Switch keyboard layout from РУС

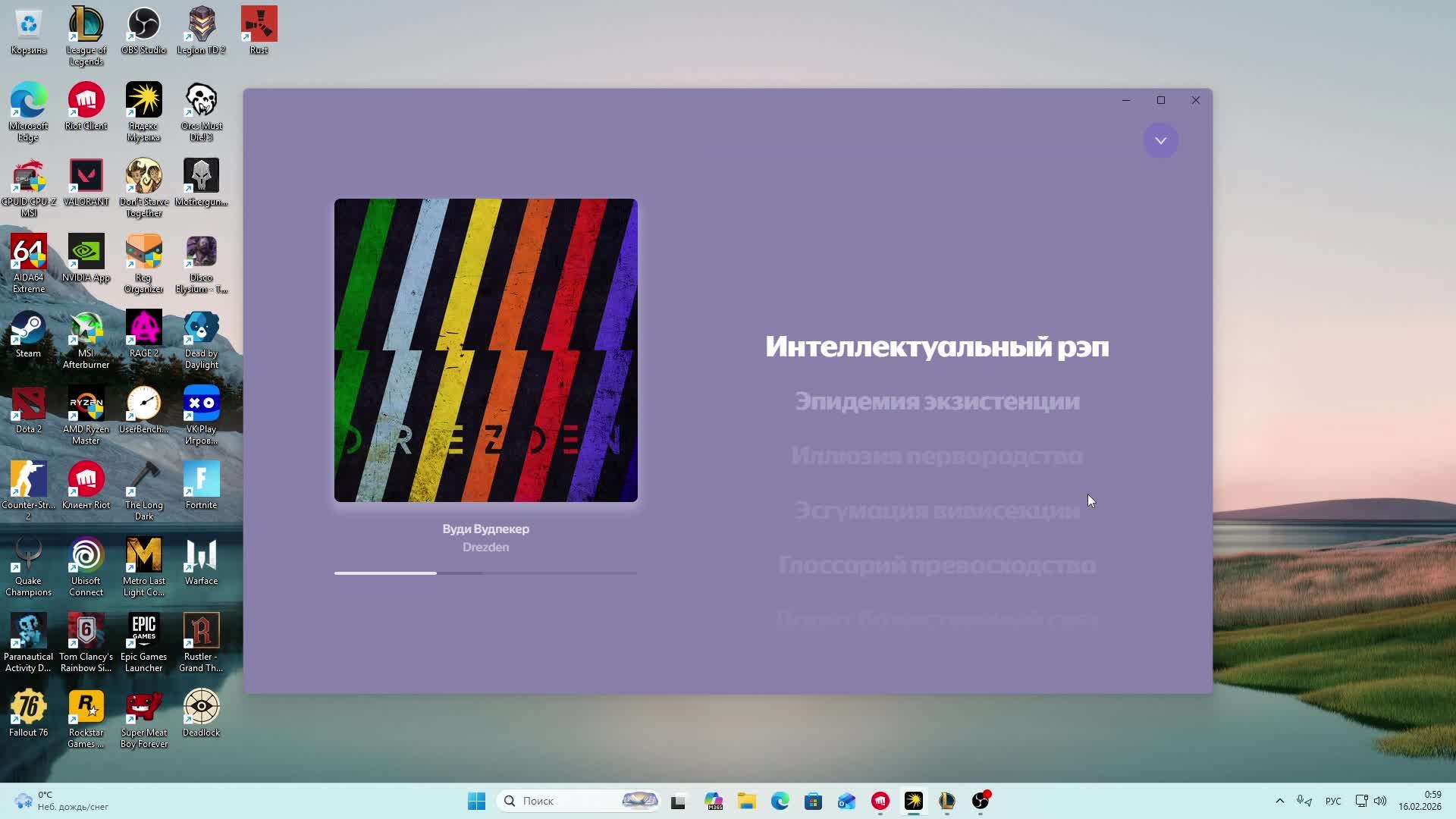[1332, 802]
